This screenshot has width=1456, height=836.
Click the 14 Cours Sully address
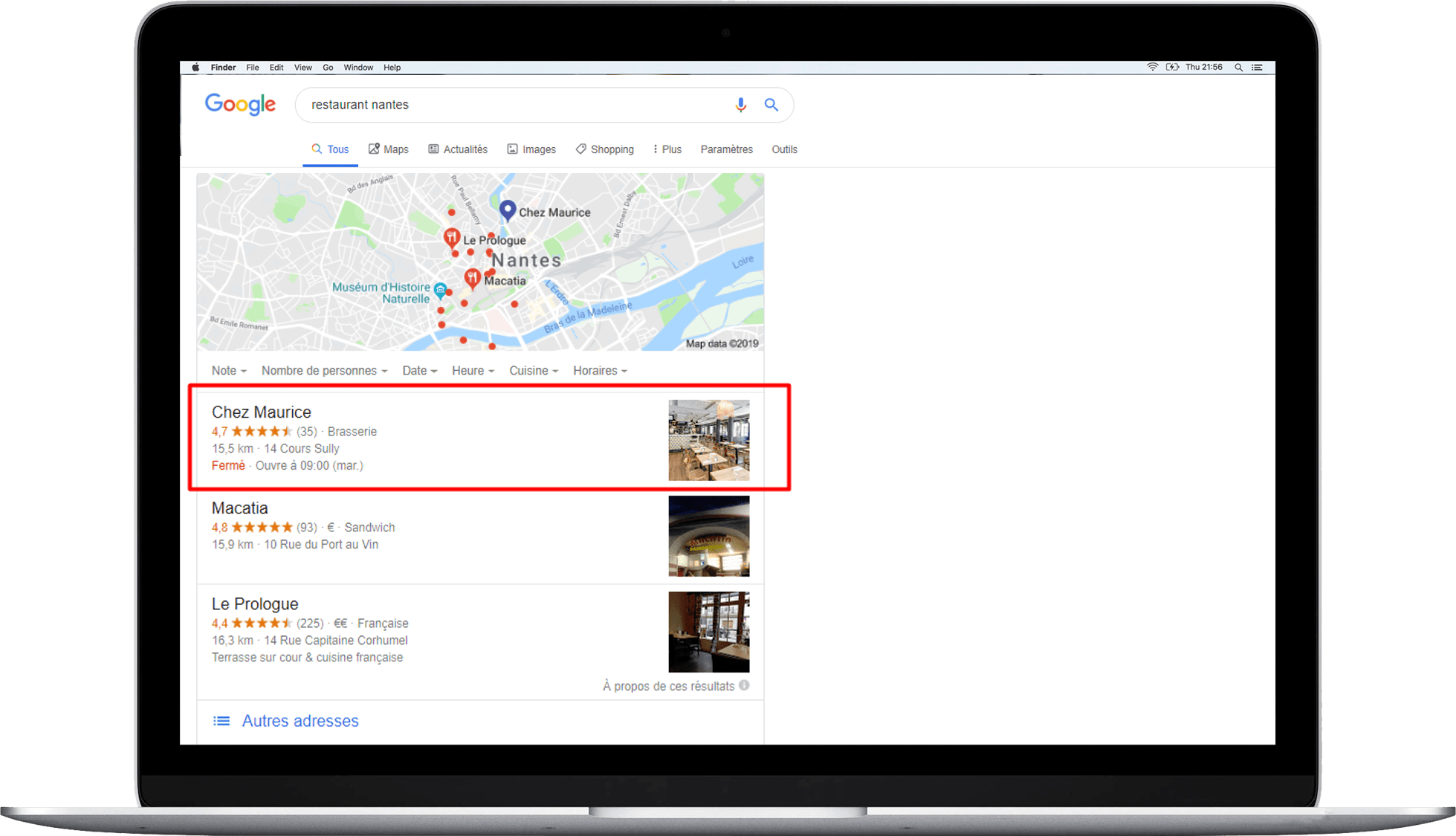(302, 449)
